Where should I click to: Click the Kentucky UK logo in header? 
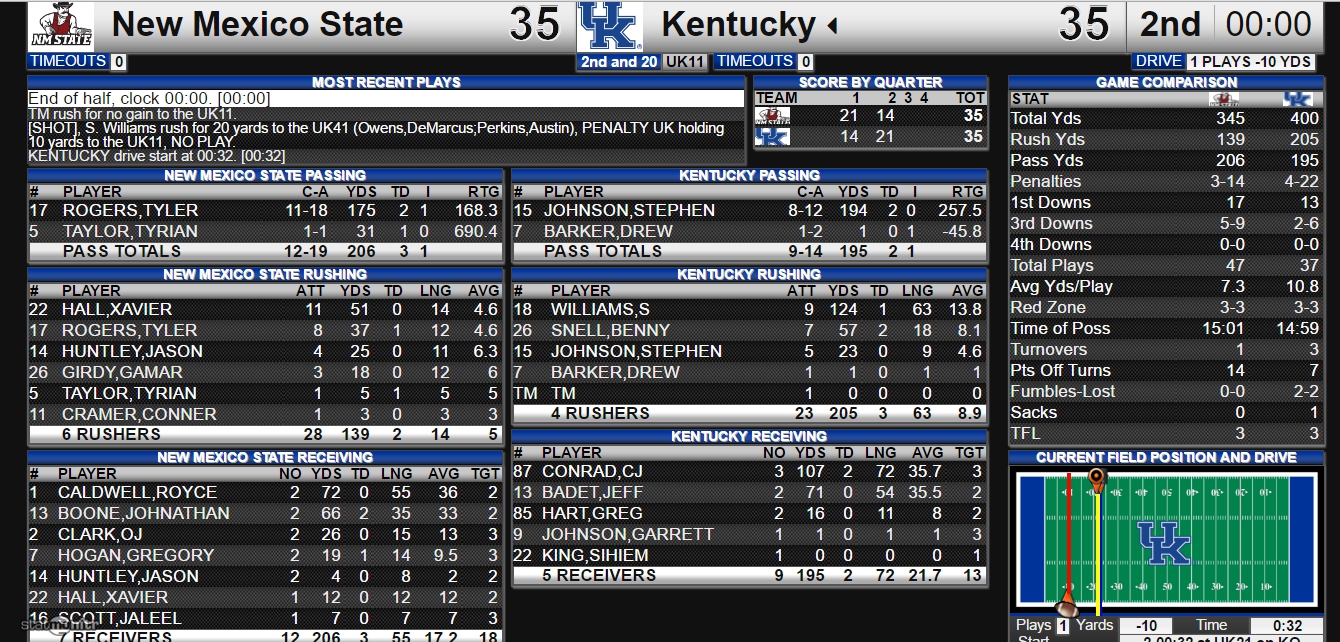(610, 27)
